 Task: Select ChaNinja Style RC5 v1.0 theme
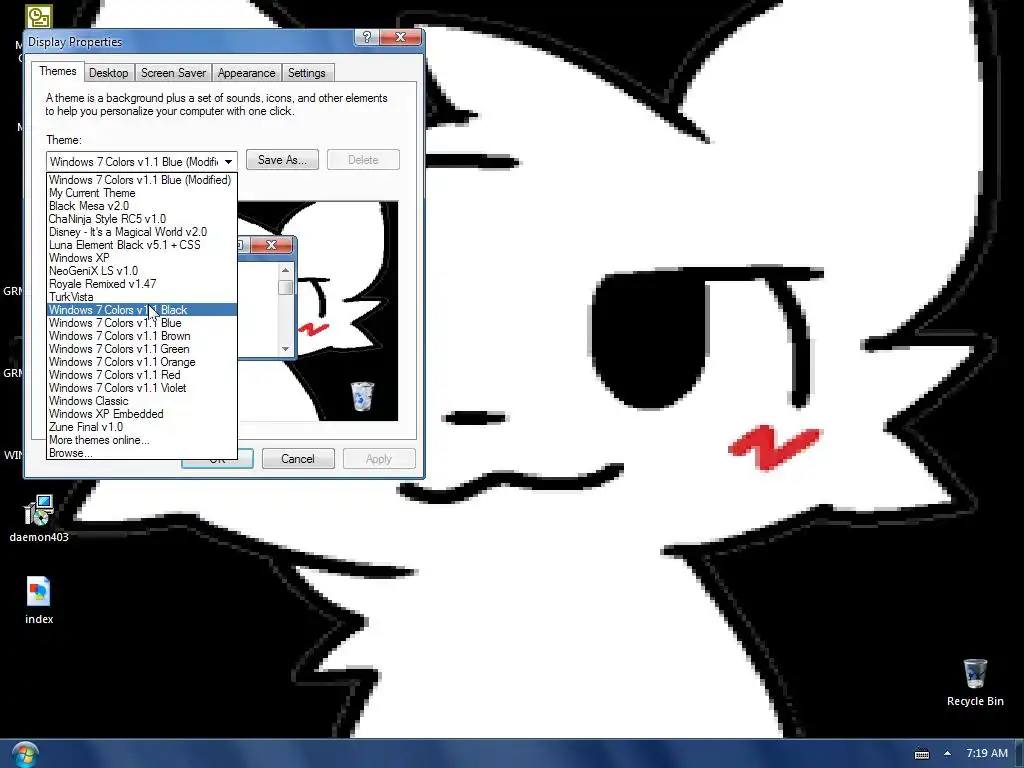pyautogui.click(x=140, y=219)
